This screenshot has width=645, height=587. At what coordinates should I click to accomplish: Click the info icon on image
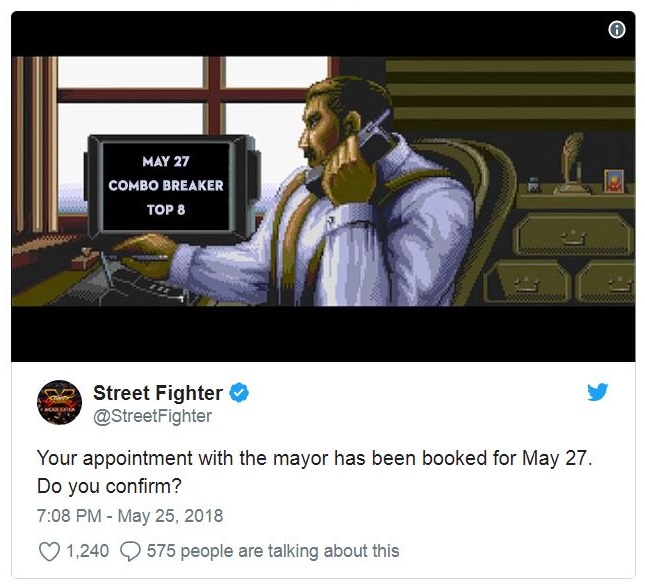point(617,30)
